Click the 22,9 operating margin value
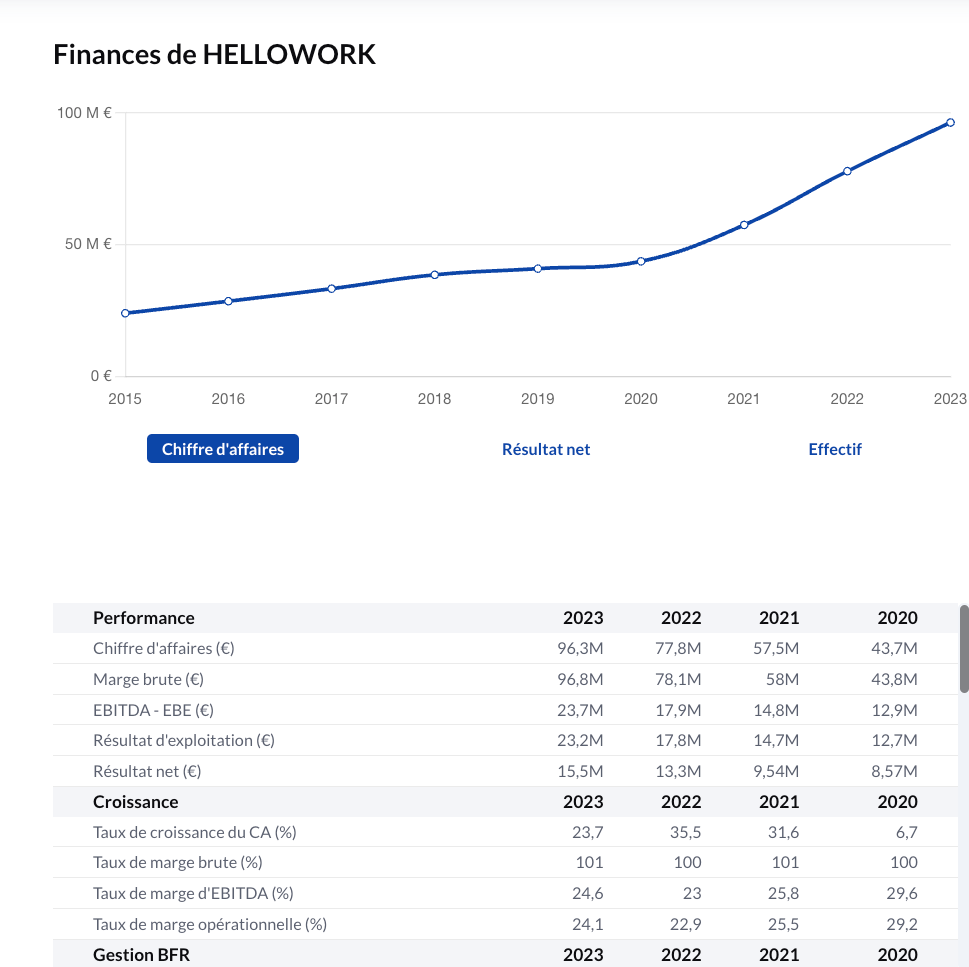This screenshot has width=969, height=967. (x=685, y=924)
